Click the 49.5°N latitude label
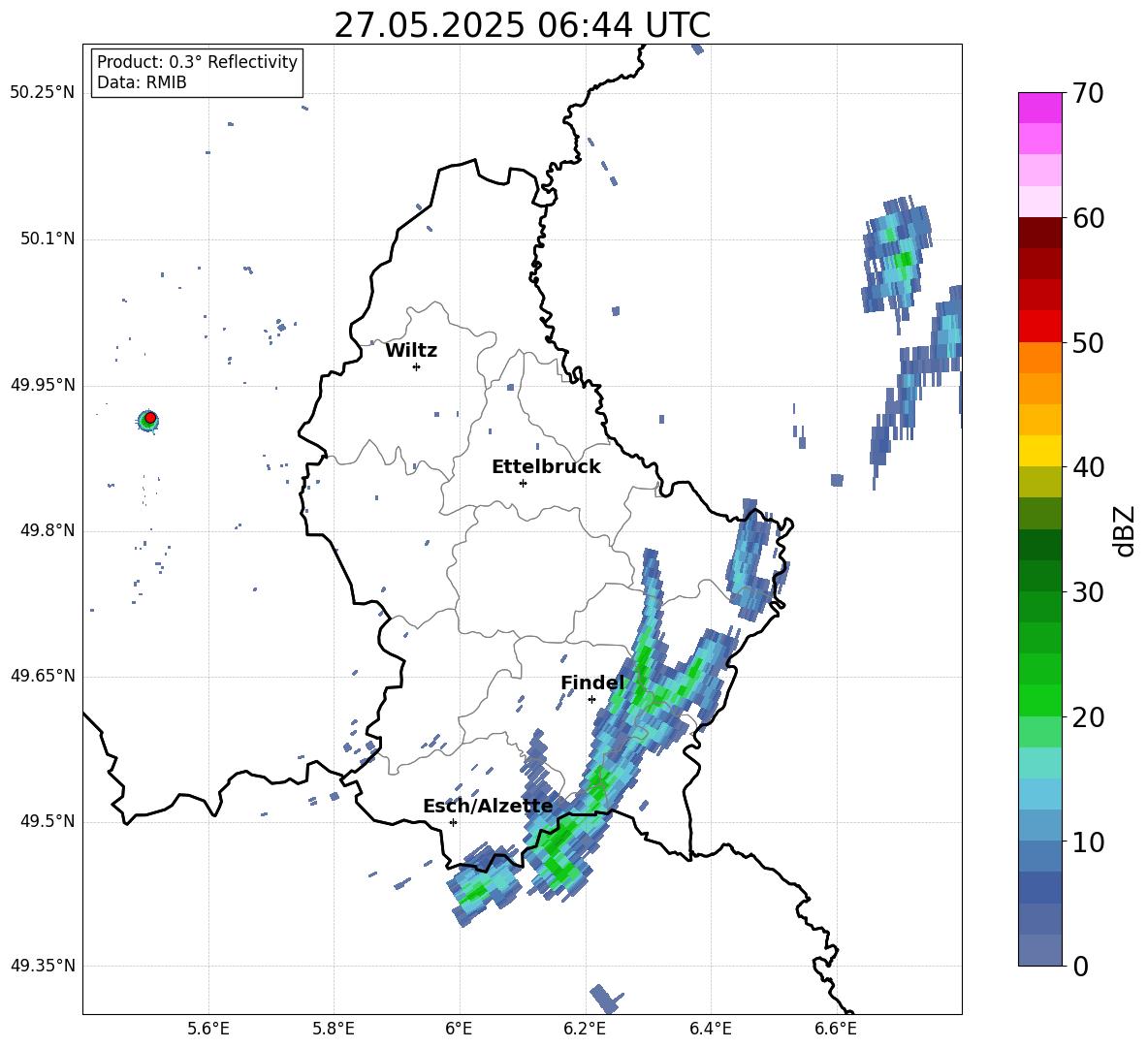The image size is (1148, 1048). 48,821
